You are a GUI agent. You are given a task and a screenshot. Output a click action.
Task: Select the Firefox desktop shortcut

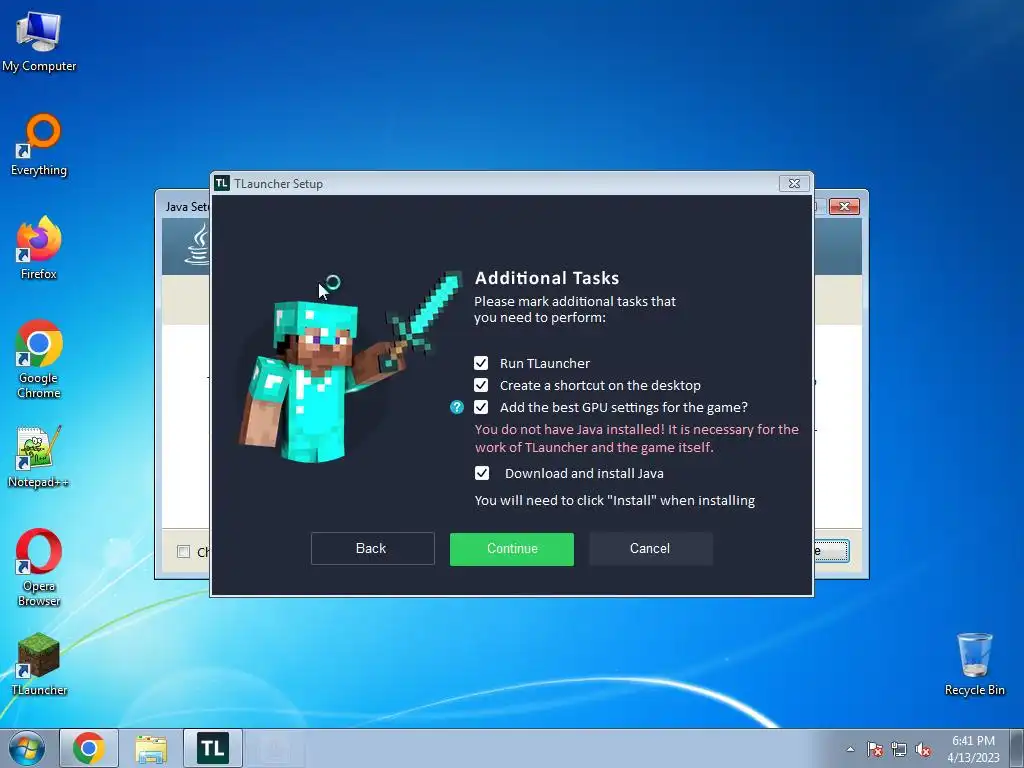point(39,248)
